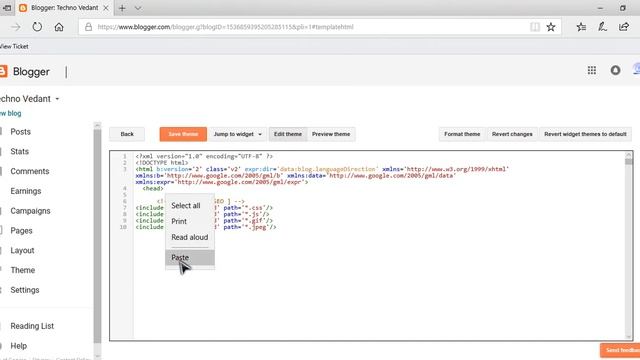Close the Blogger Techno Vedant tab

pyautogui.click(x=106, y=8)
